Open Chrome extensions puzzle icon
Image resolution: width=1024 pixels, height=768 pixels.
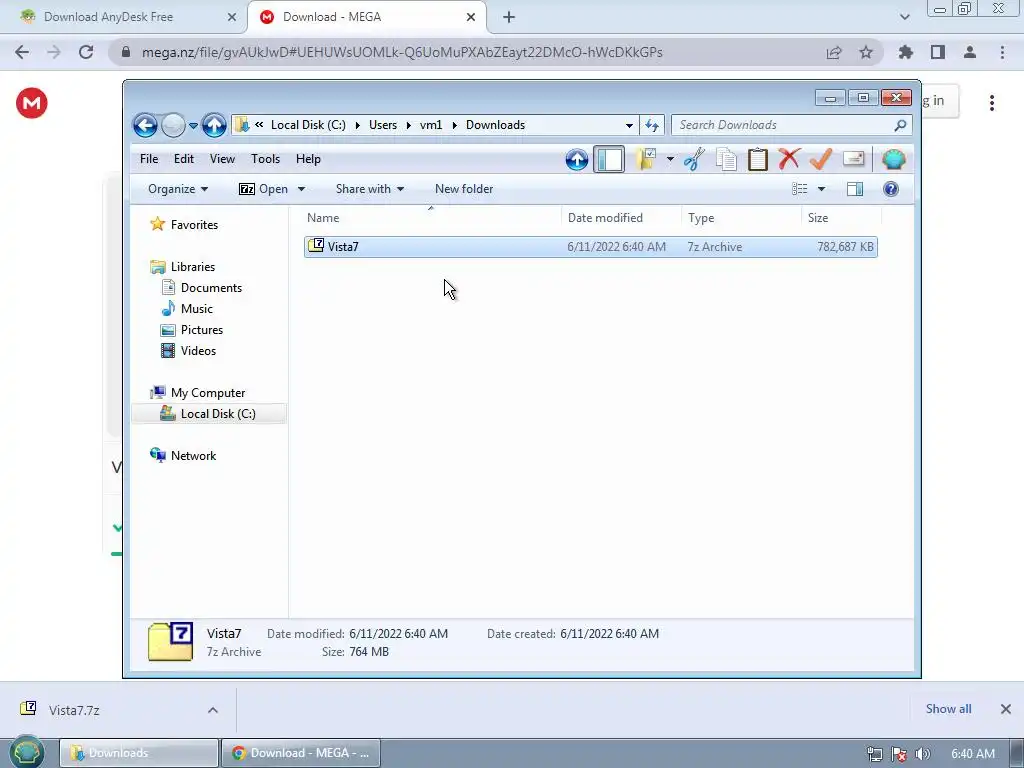pyautogui.click(x=905, y=52)
